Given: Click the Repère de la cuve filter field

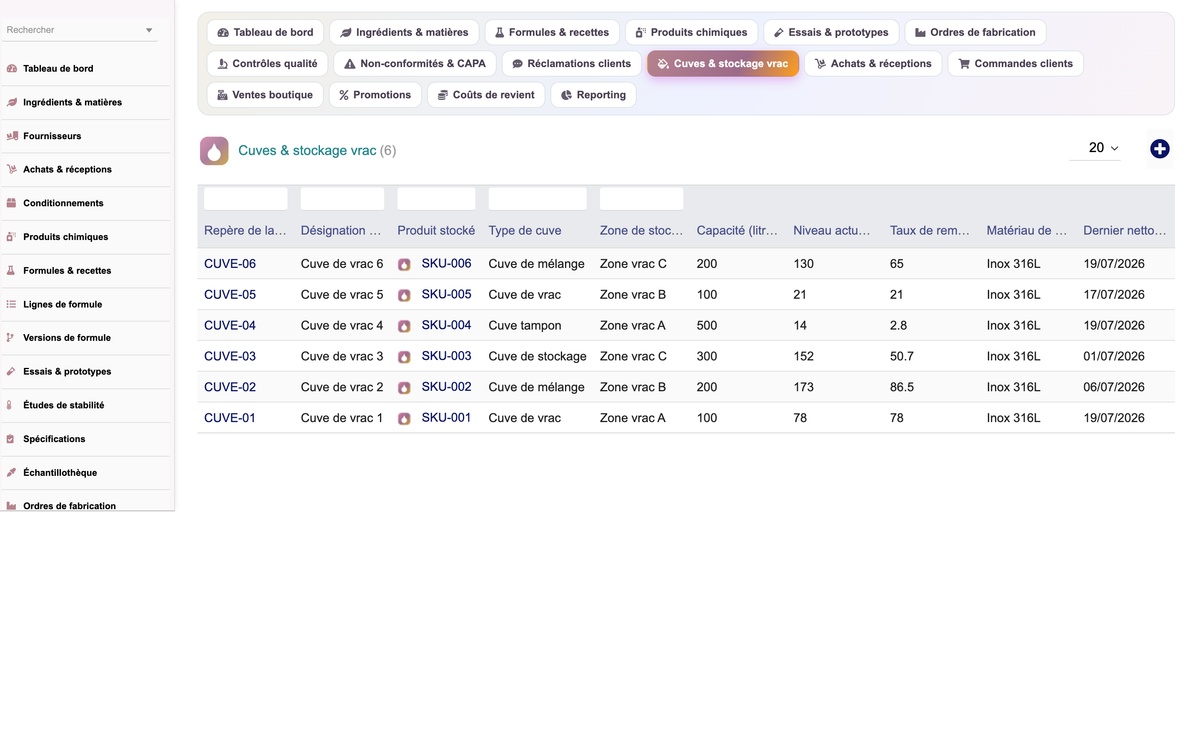Looking at the screenshot, I should (246, 198).
